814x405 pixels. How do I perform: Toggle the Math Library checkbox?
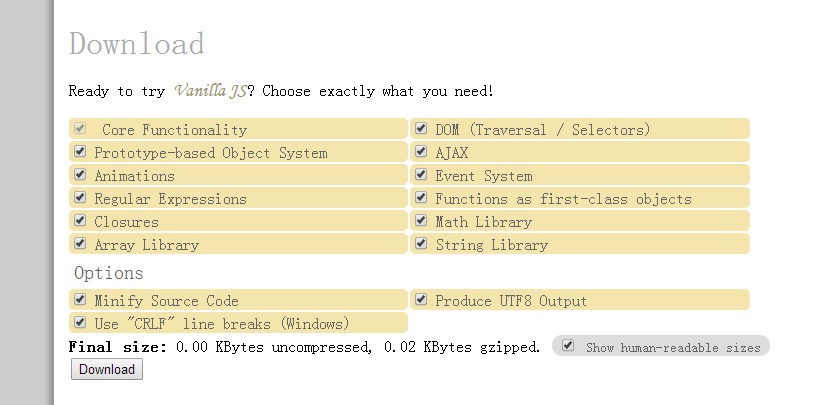click(421, 220)
